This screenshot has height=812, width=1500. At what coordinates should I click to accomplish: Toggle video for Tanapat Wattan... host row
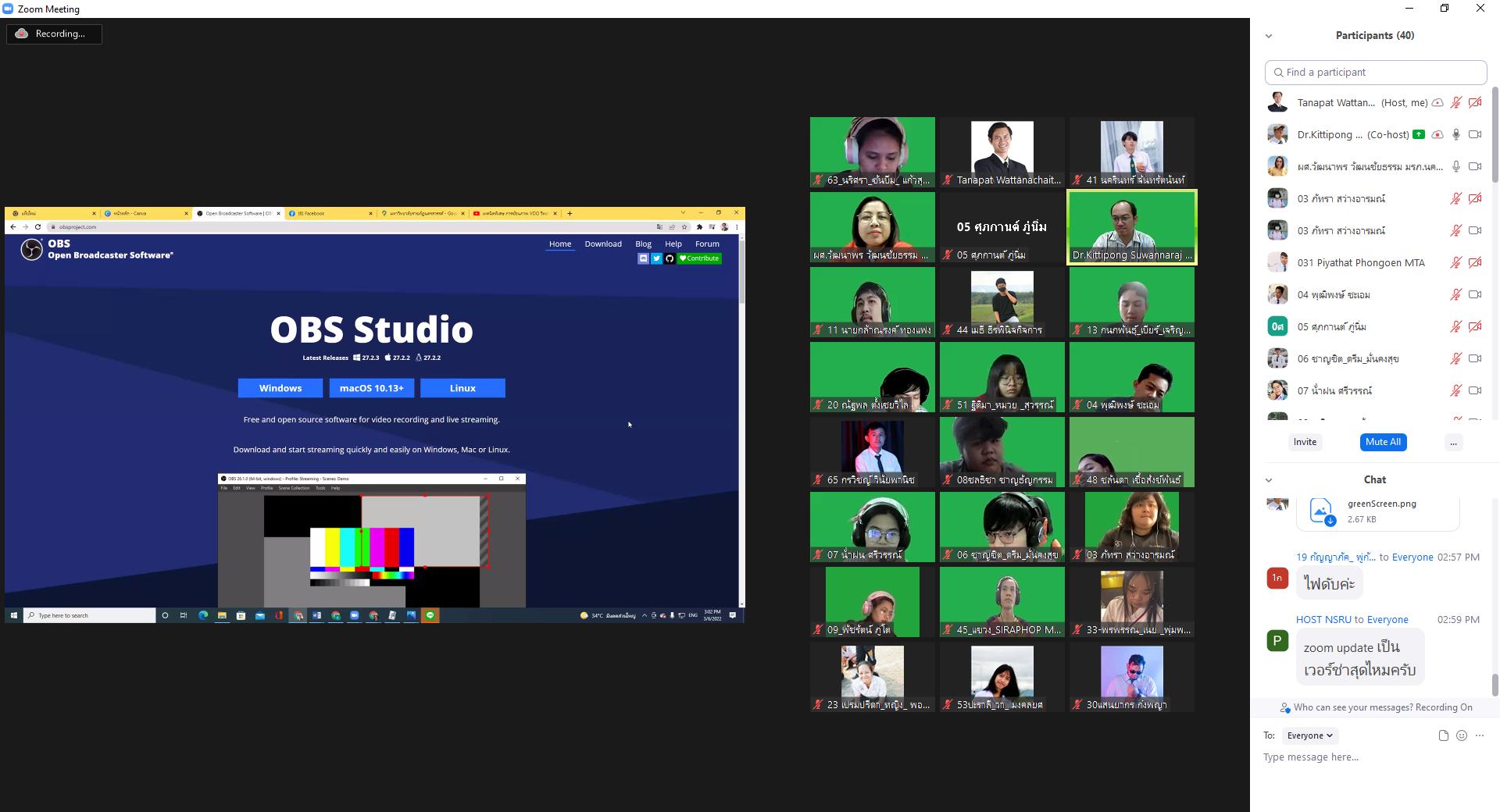tap(1475, 102)
